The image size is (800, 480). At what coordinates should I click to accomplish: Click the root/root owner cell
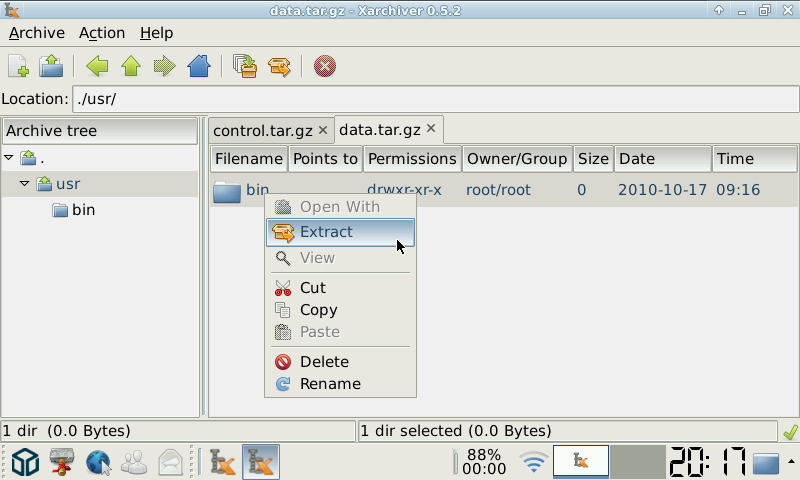(x=498, y=190)
